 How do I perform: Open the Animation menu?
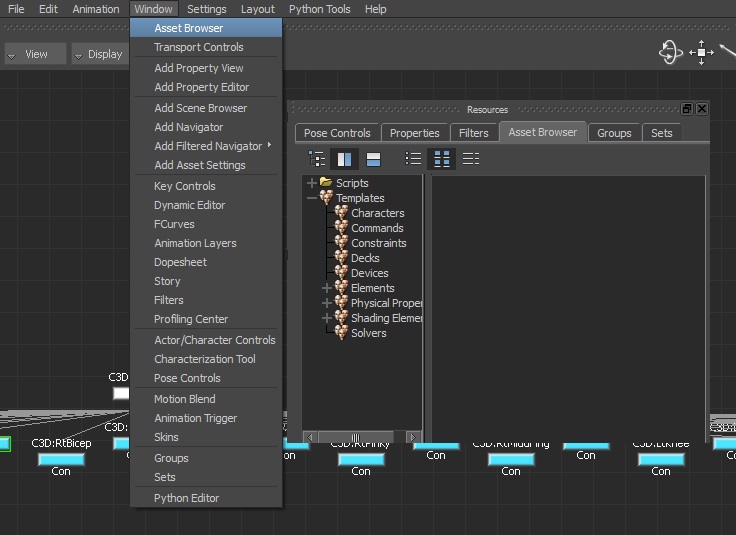point(96,9)
